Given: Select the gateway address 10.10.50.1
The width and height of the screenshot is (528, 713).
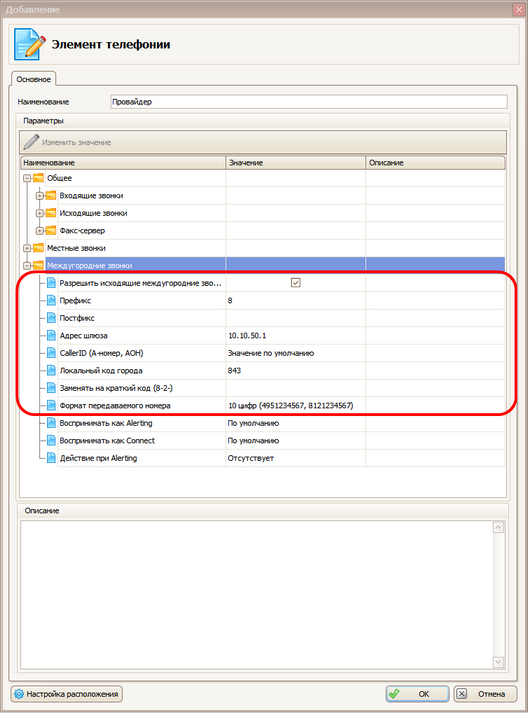Looking at the screenshot, I should [247, 336].
